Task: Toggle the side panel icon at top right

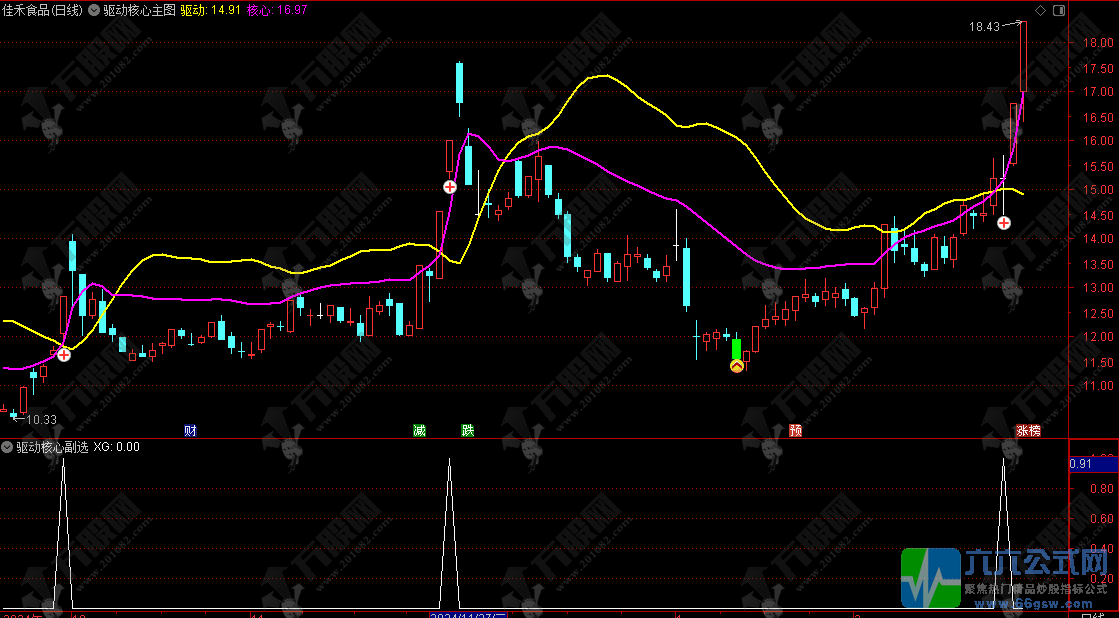Action: [x=1058, y=10]
